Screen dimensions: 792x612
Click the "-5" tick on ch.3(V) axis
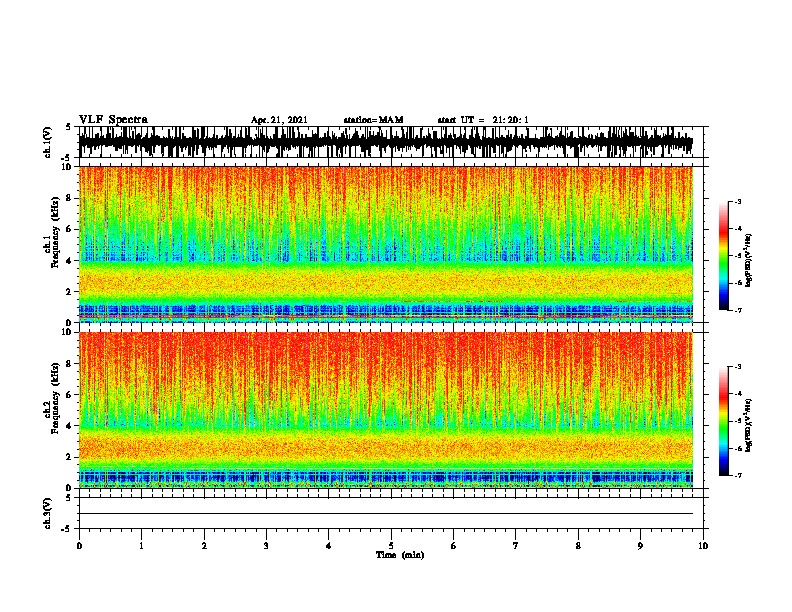coord(67,529)
